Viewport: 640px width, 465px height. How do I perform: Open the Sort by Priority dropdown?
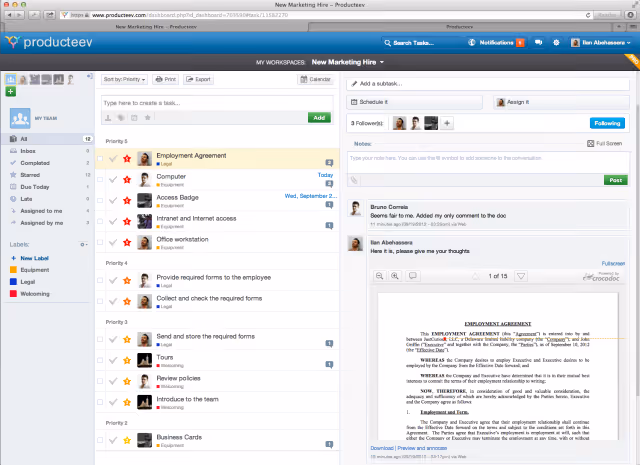[x=124, y=79]
